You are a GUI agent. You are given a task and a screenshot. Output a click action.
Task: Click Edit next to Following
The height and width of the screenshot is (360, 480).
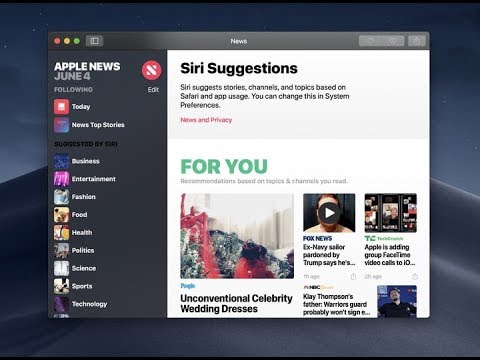pyautogui.click(x=153, y=90)
